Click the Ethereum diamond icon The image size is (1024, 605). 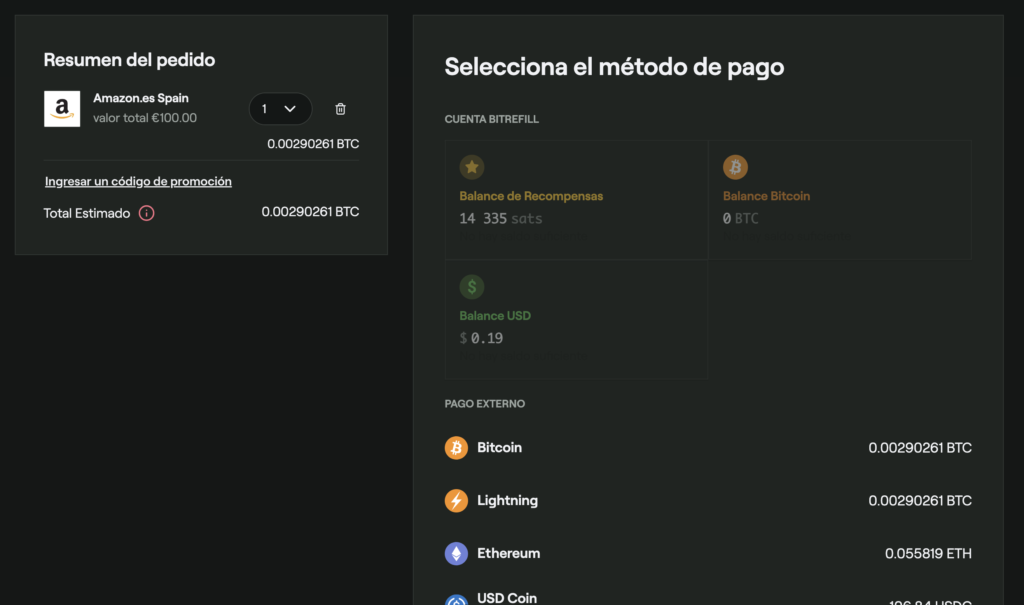456,553
